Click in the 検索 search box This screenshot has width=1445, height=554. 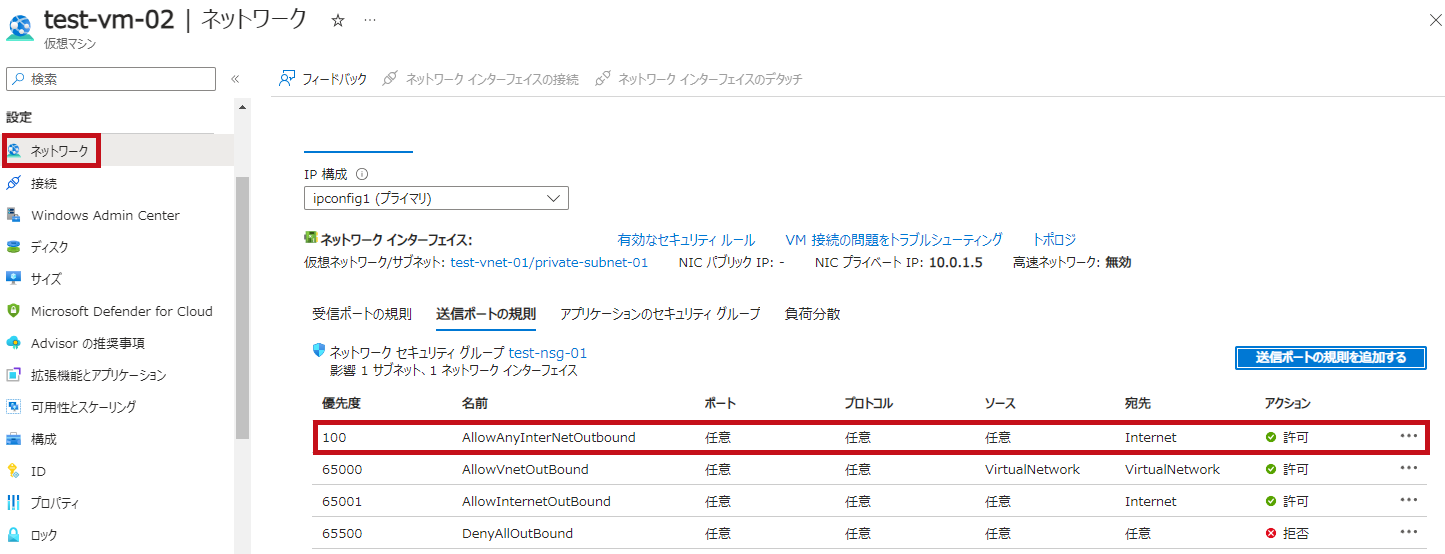point(111,79)
